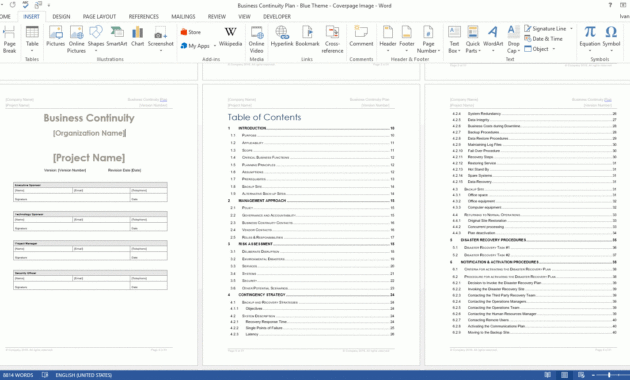This screenshot has height=380, width=630.
Task: Add a Bookmark
Action: [x=307, y=36]
